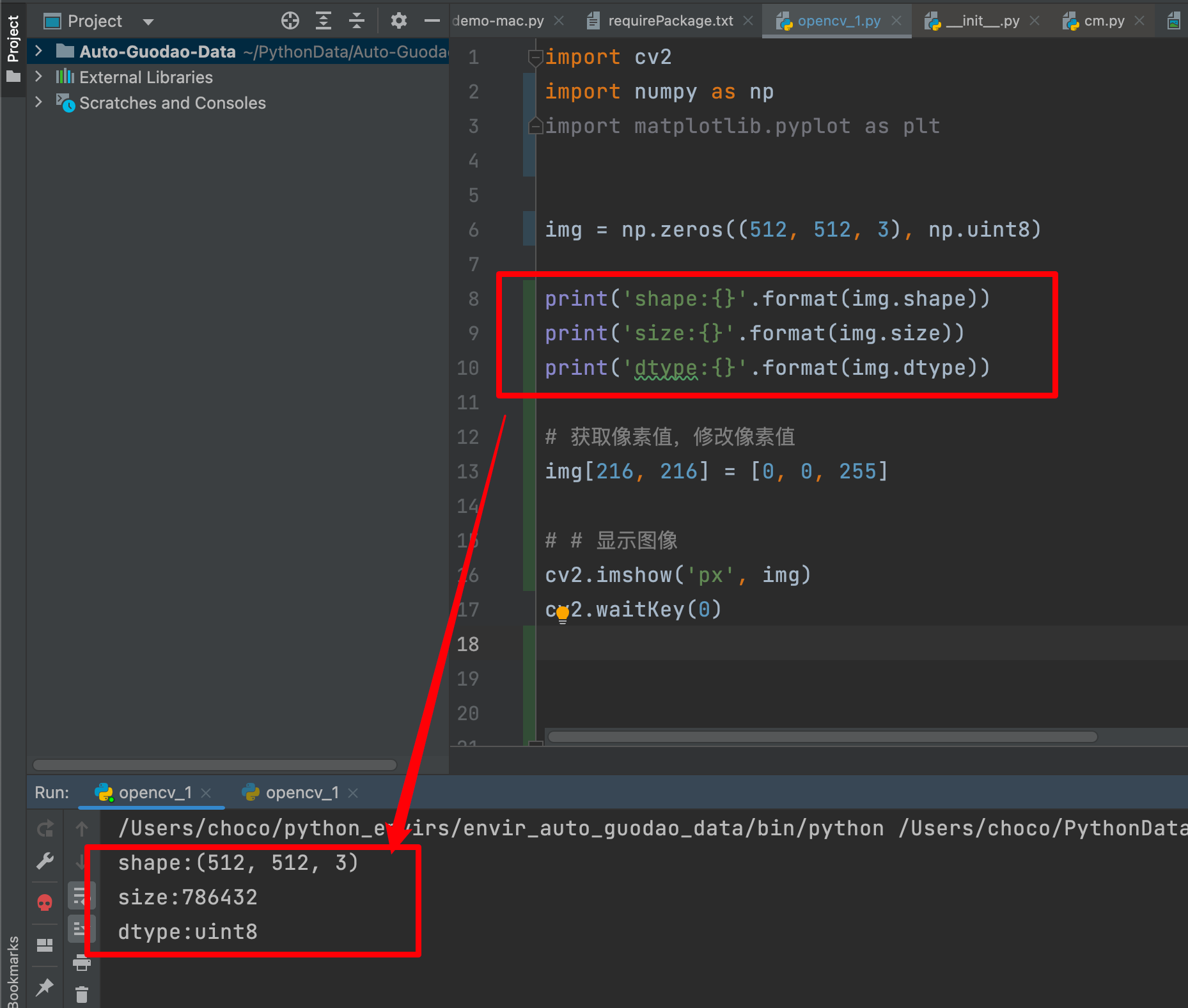
Task: Expand the Auto-Guodao-Data project folder
Action: coord(38,51)
